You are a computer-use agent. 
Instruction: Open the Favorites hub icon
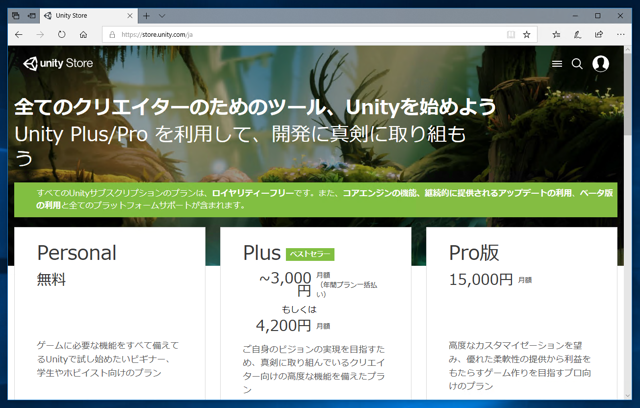(x=556, y=35)
